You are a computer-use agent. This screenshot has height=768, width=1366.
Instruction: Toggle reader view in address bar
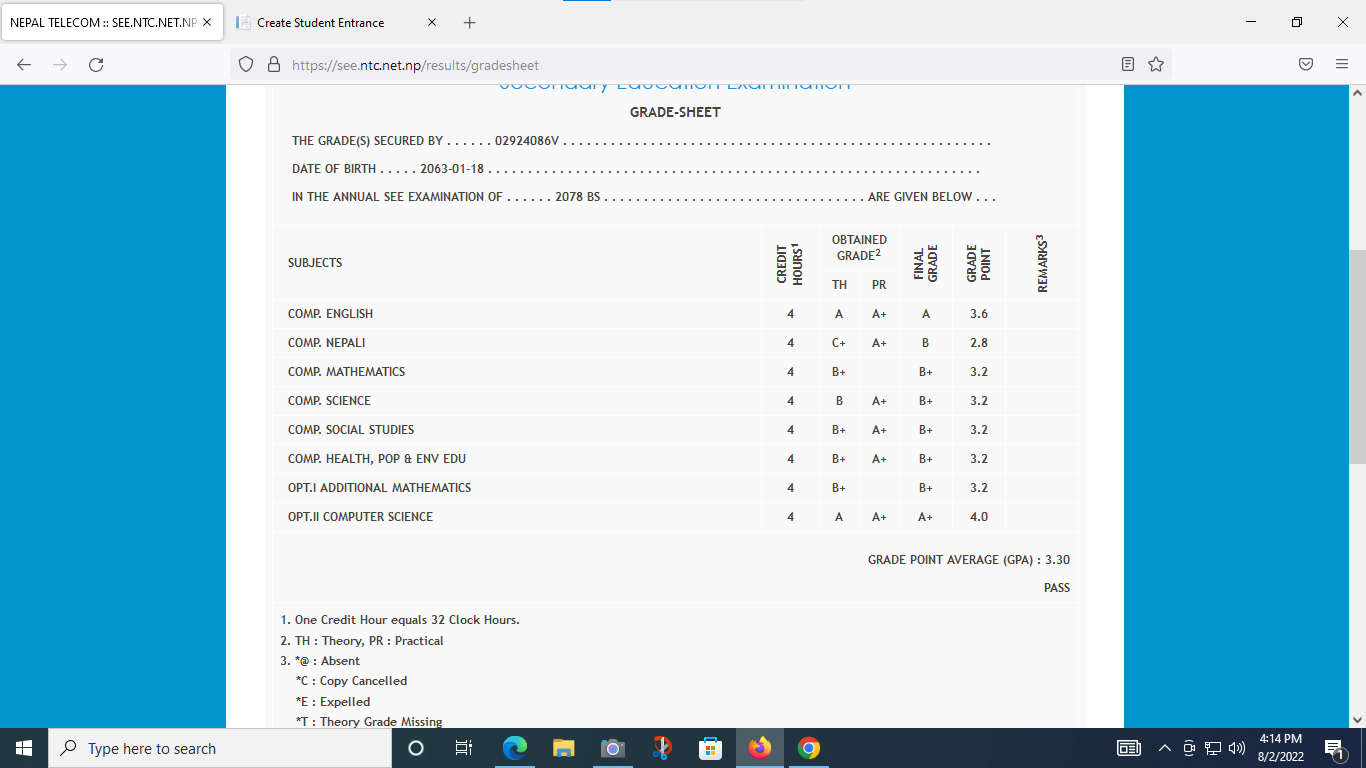click(x=1128, y=65)
